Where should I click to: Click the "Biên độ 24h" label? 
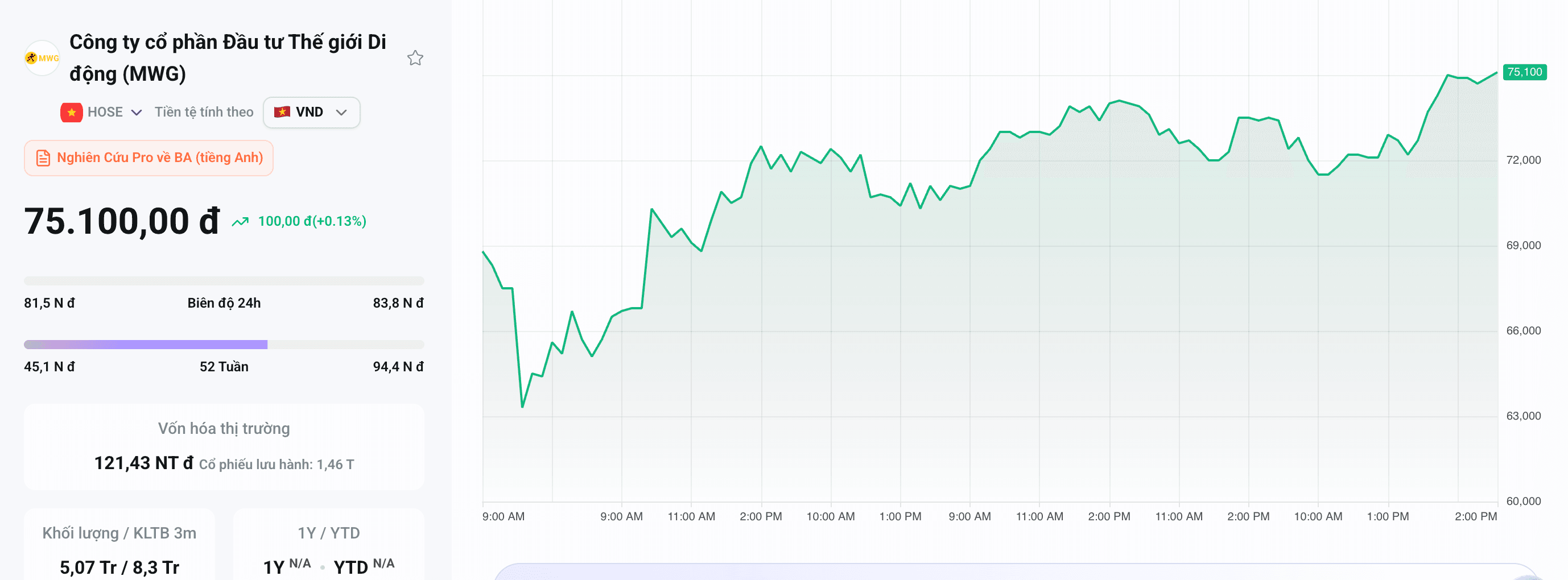224,303
